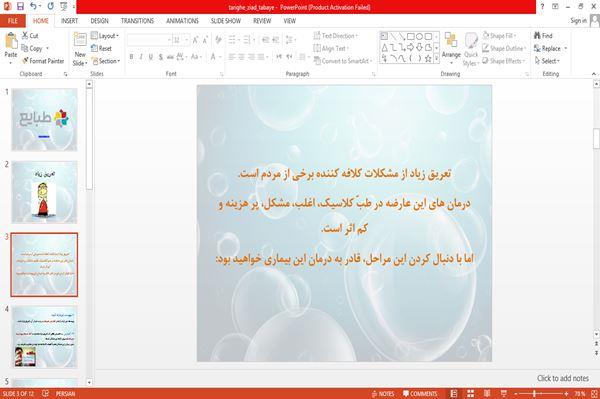
Task: Select slide 4 thumbnail
Action: [44, 337]
